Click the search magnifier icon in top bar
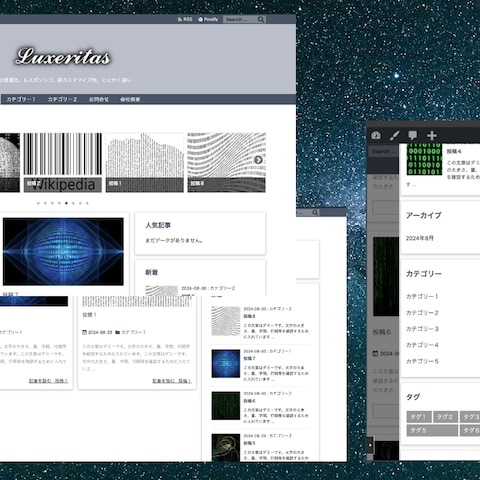 [261, 19]
